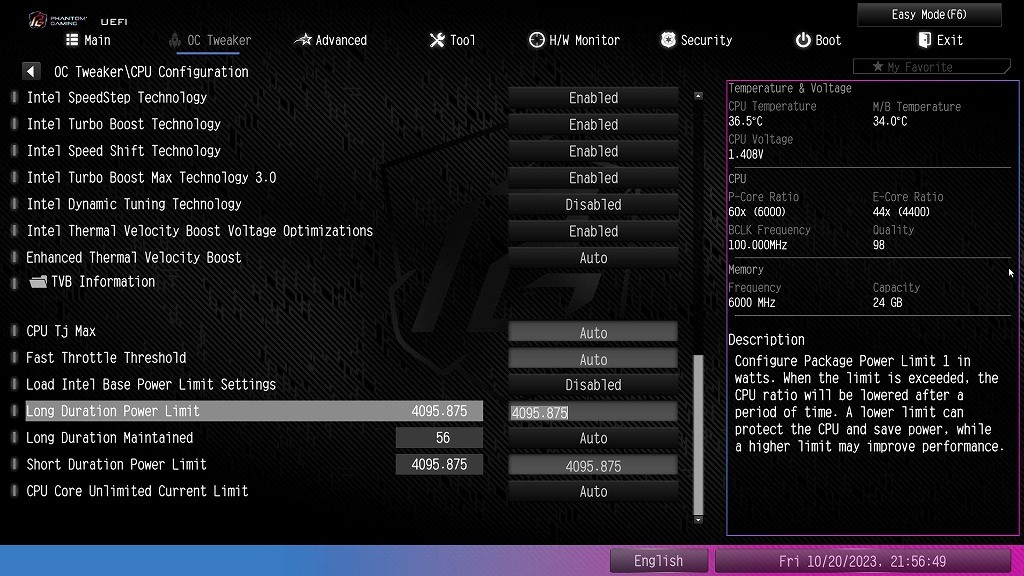Viewport: 1024px width, 576px height.
Task: Click the P-Core Ratio 60x (6000) value
Action: point(757,212)
